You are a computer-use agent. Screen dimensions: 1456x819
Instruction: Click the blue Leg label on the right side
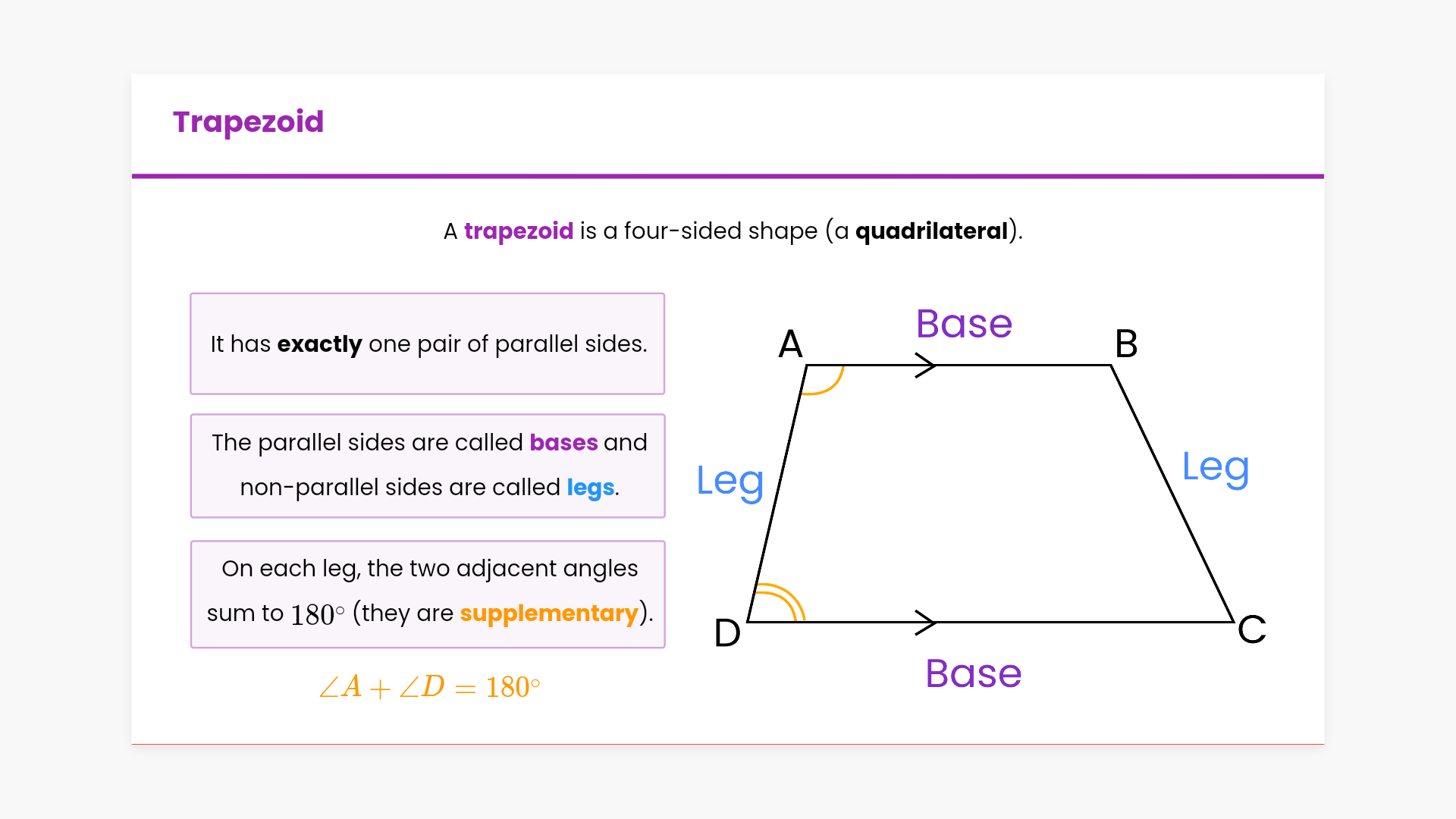(1216, 468)
